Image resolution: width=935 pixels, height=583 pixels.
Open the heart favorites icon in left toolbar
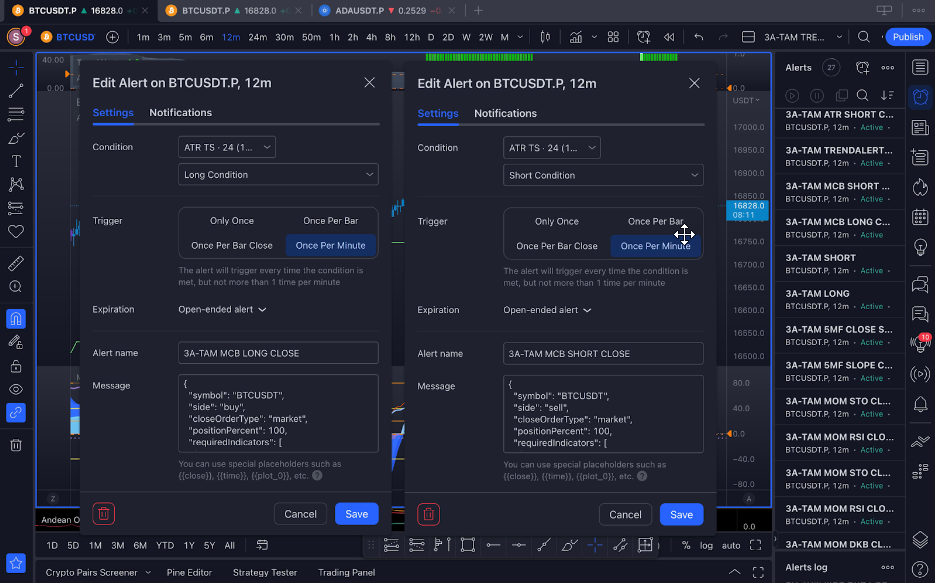click(x=16, y=231)
